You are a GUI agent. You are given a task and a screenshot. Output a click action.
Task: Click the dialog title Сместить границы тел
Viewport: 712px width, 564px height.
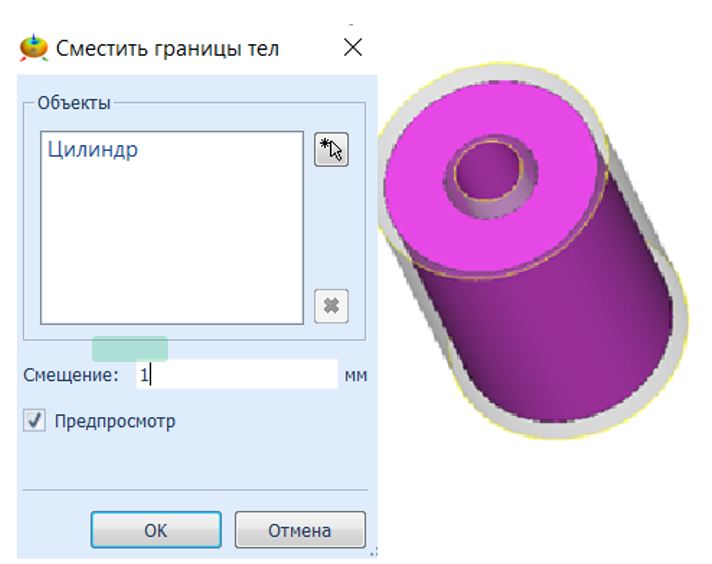(167, 48)
